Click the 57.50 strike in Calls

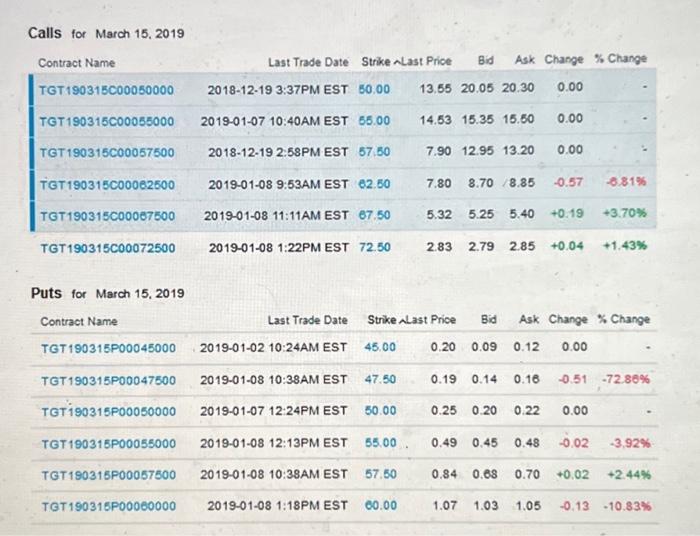[375, 152]
